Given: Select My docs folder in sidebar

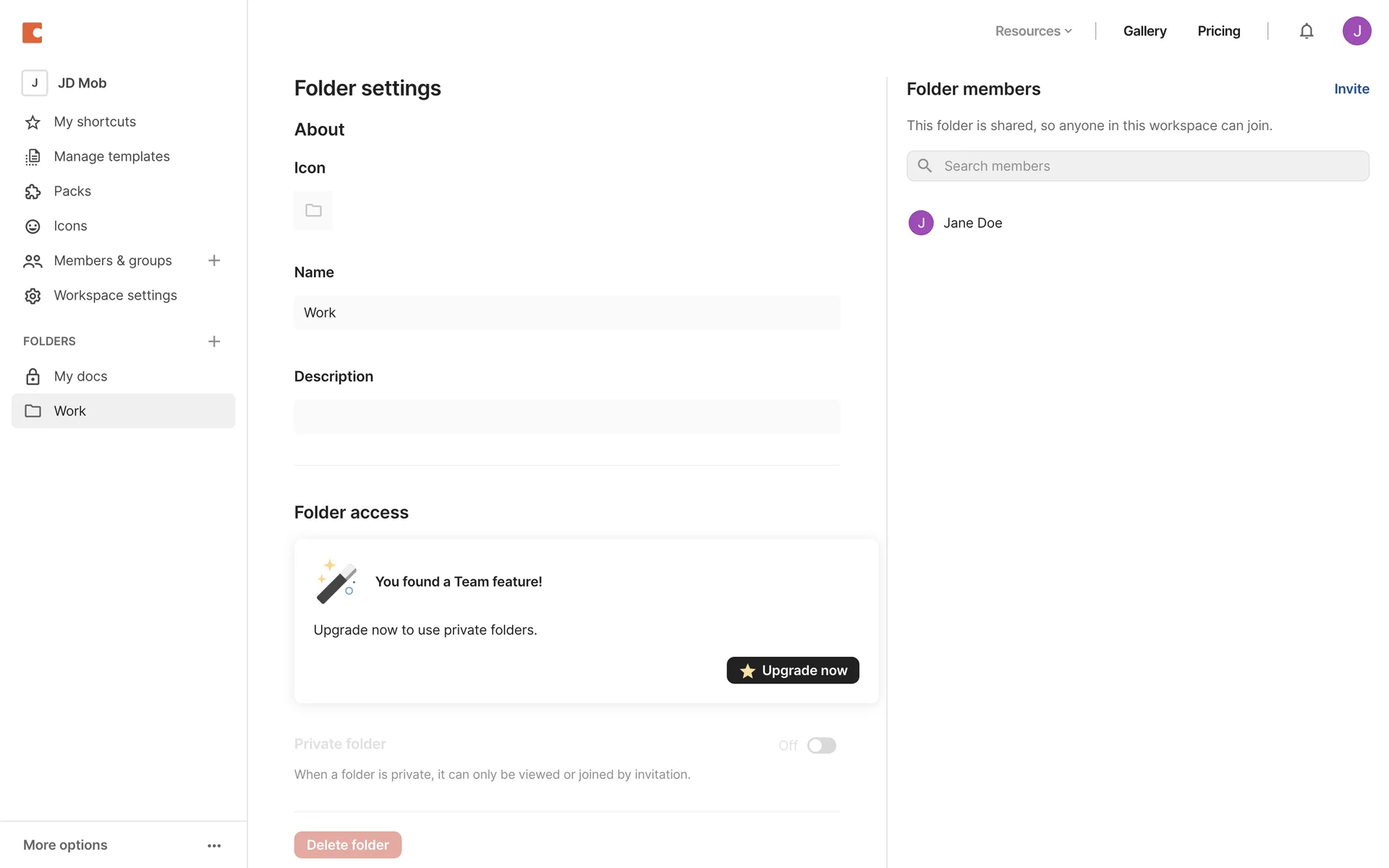Looking at the screenshot, I should point(80,376).
